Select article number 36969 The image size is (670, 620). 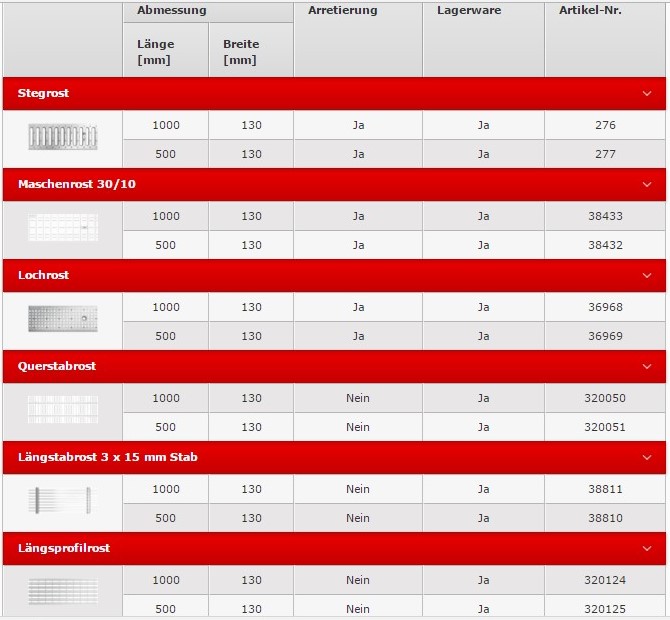click(605, 336)
